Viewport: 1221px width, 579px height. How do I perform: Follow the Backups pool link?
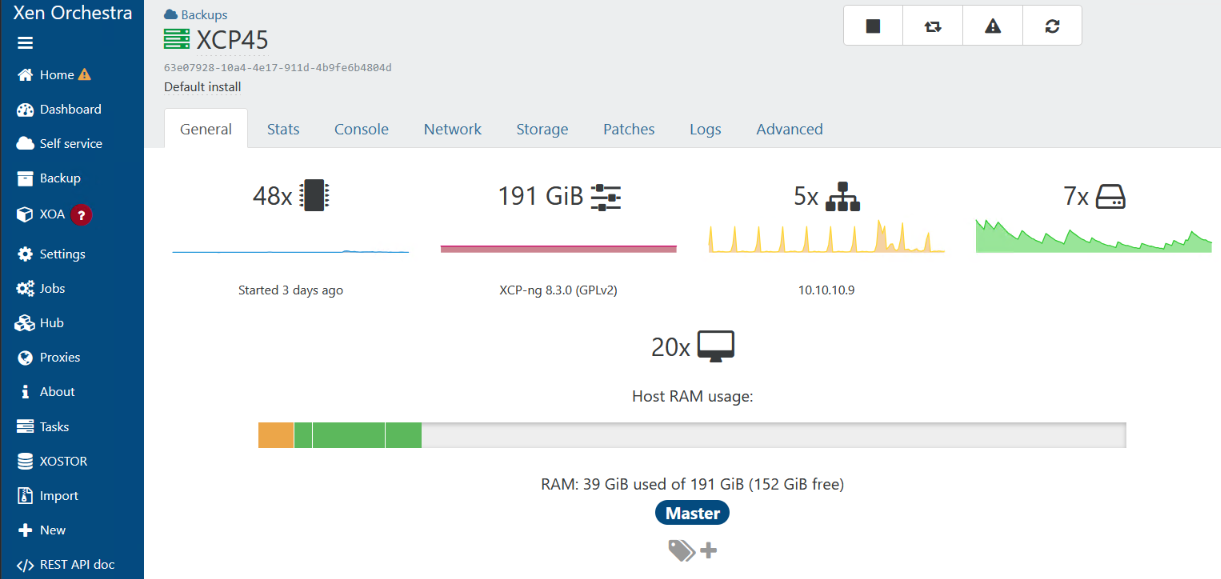tap(203, 15)
